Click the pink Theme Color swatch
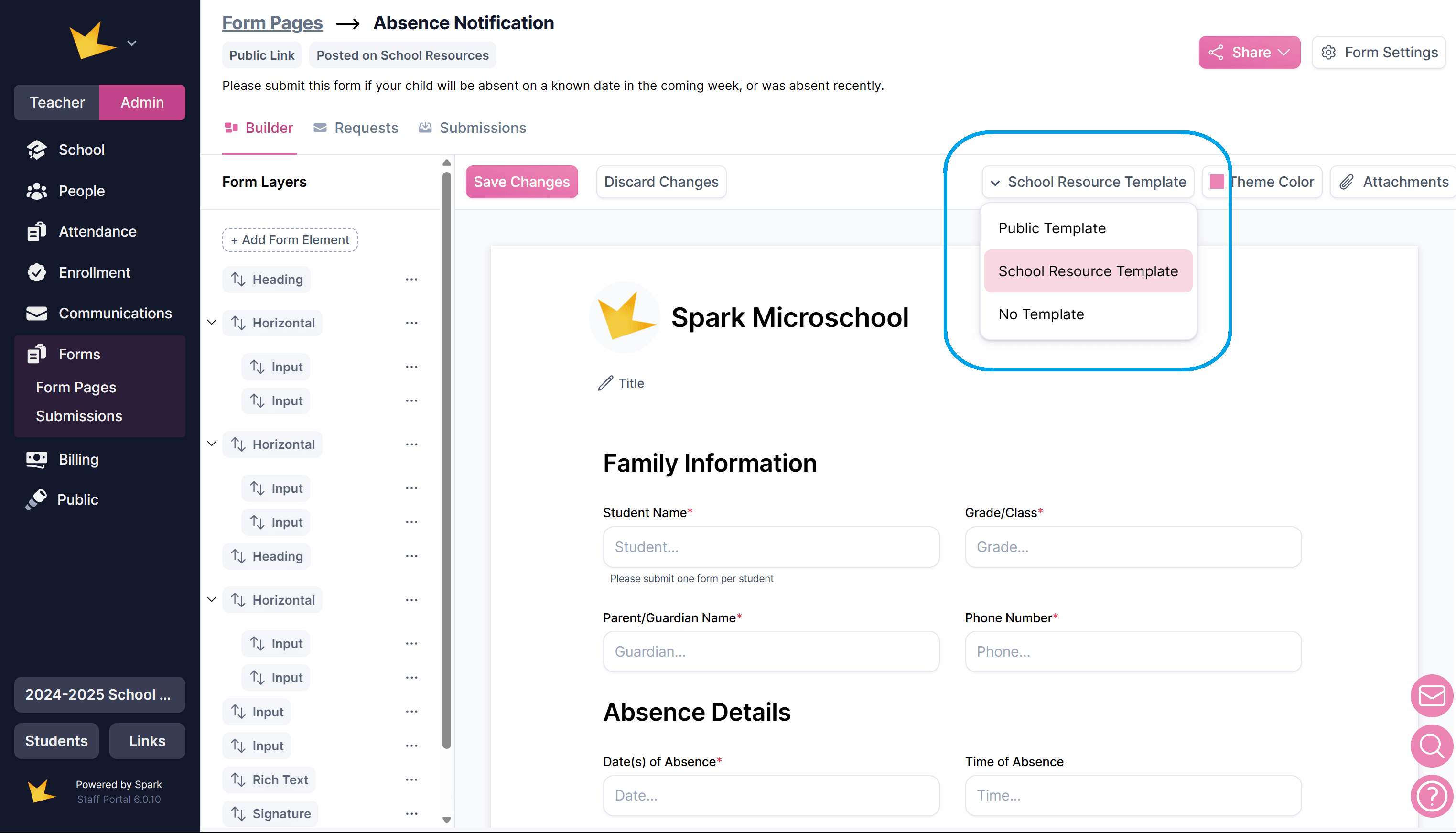1456x833 pixels. (1217, 182)
